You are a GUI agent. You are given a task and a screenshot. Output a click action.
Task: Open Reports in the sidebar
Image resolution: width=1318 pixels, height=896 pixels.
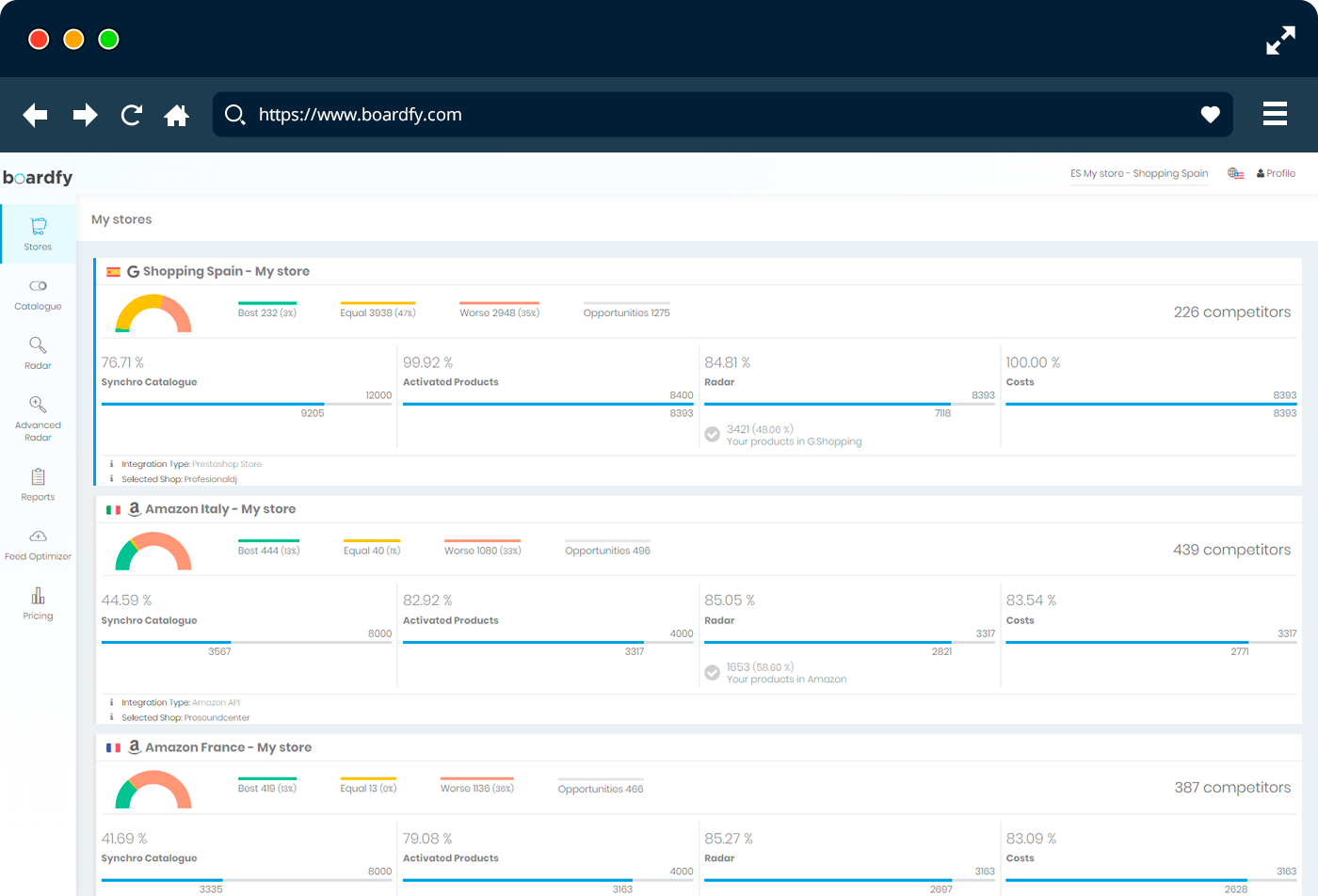coord(38,485)
